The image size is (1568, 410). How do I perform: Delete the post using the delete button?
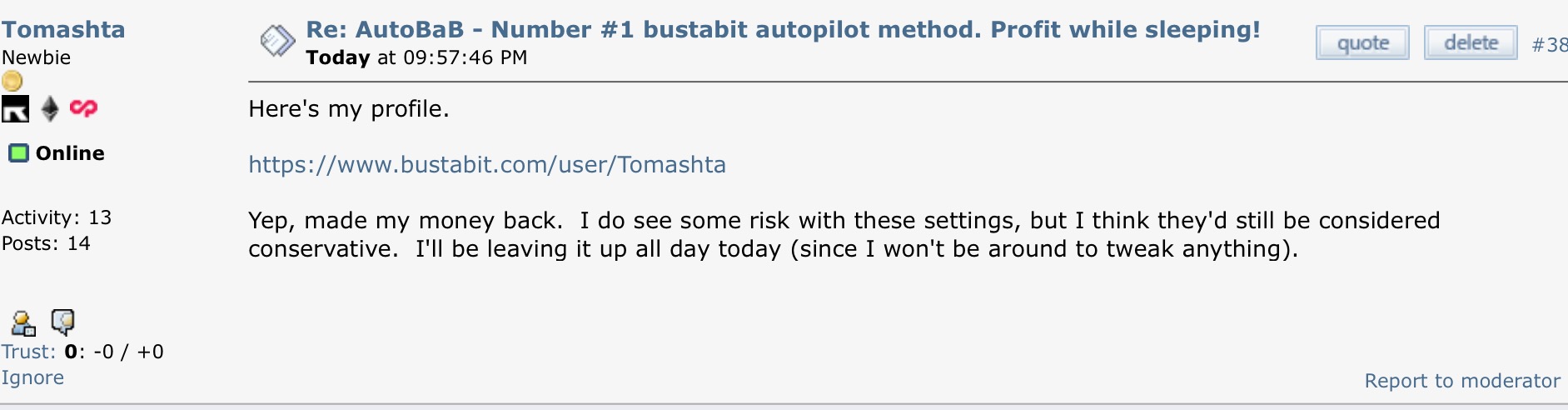(x=1471, y=42)
